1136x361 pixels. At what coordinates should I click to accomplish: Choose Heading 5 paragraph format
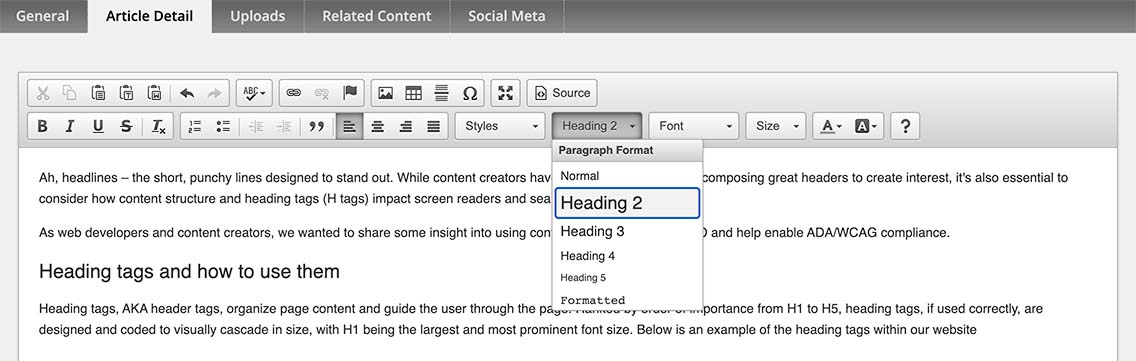627,278
